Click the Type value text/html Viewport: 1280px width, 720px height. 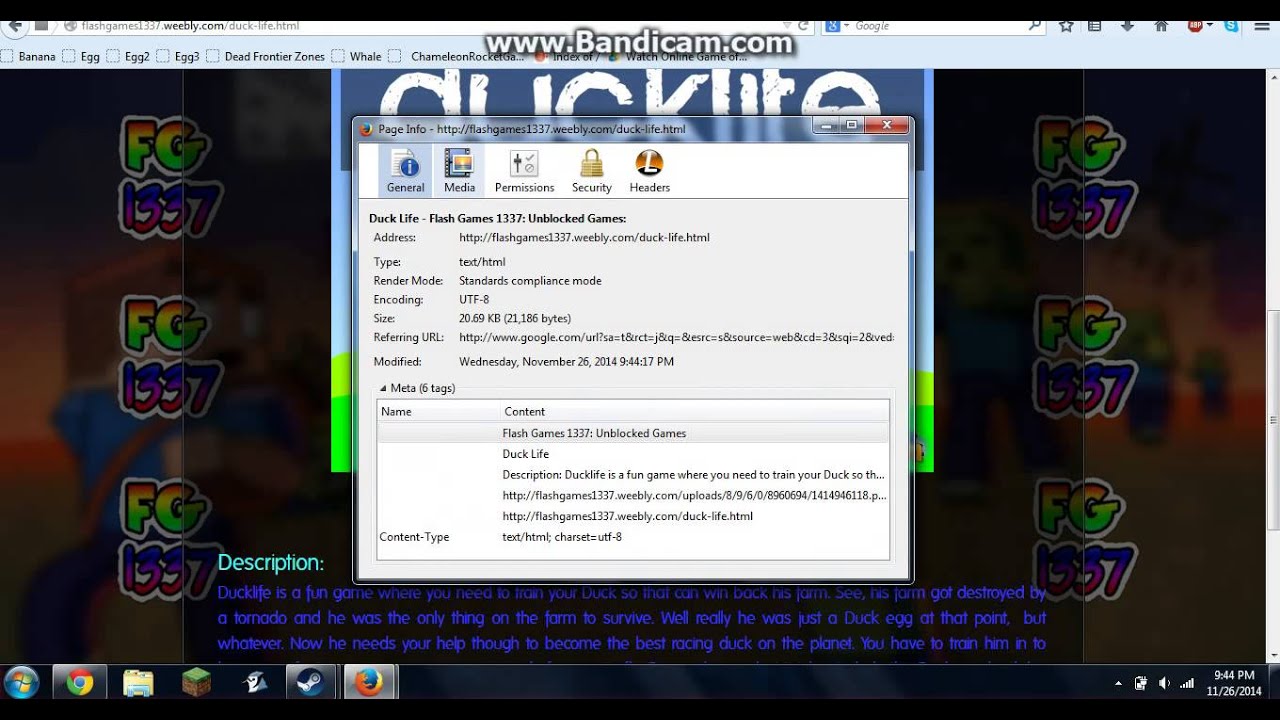[482, 262]
